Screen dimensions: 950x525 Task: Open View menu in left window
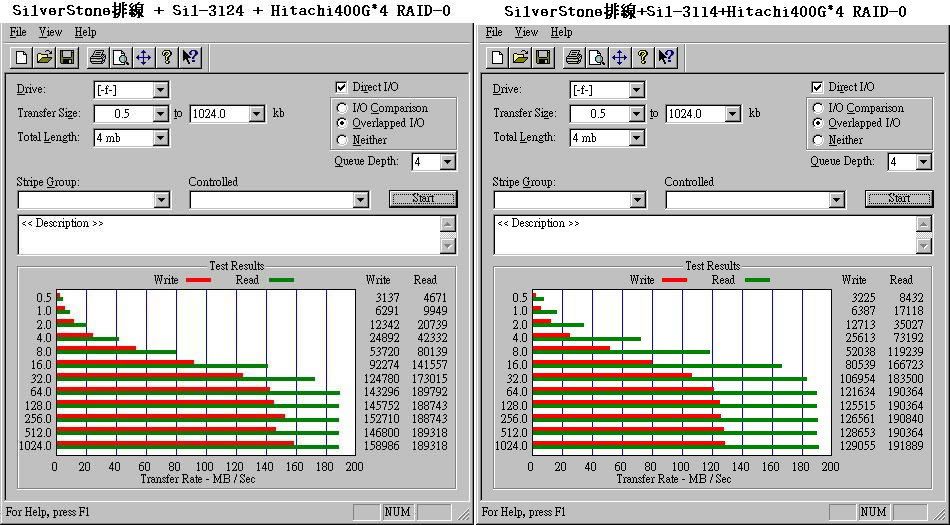pyautogui.click(x=50, y=32)
